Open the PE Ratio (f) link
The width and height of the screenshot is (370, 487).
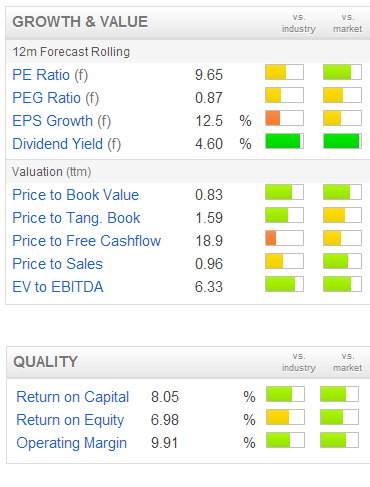coord(50,75)
